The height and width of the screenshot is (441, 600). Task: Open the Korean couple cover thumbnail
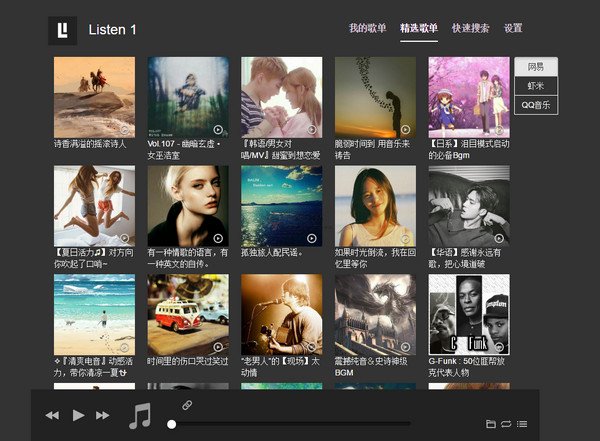282,97
